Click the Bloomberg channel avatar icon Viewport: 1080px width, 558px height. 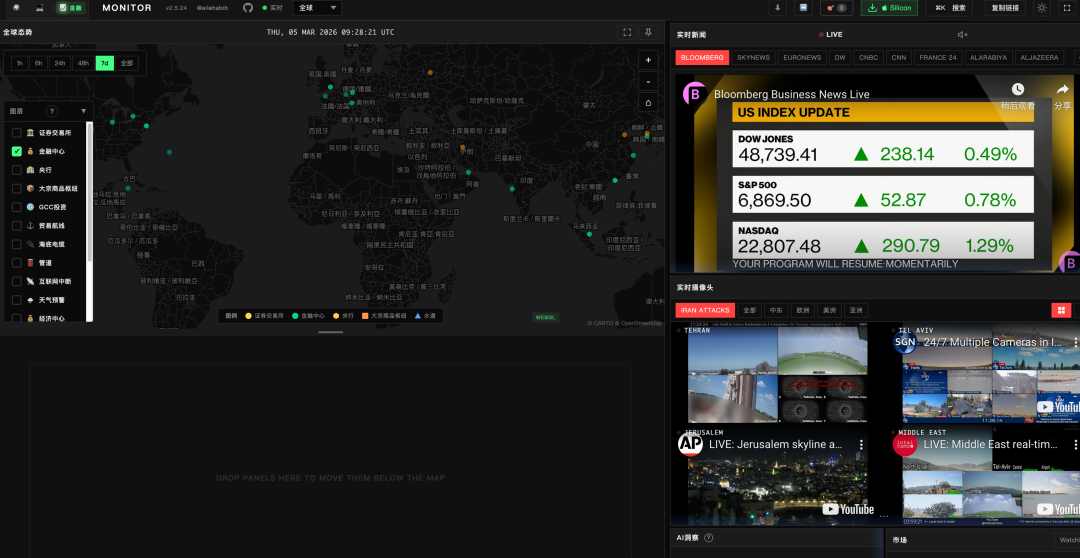(x=695, y=94)
